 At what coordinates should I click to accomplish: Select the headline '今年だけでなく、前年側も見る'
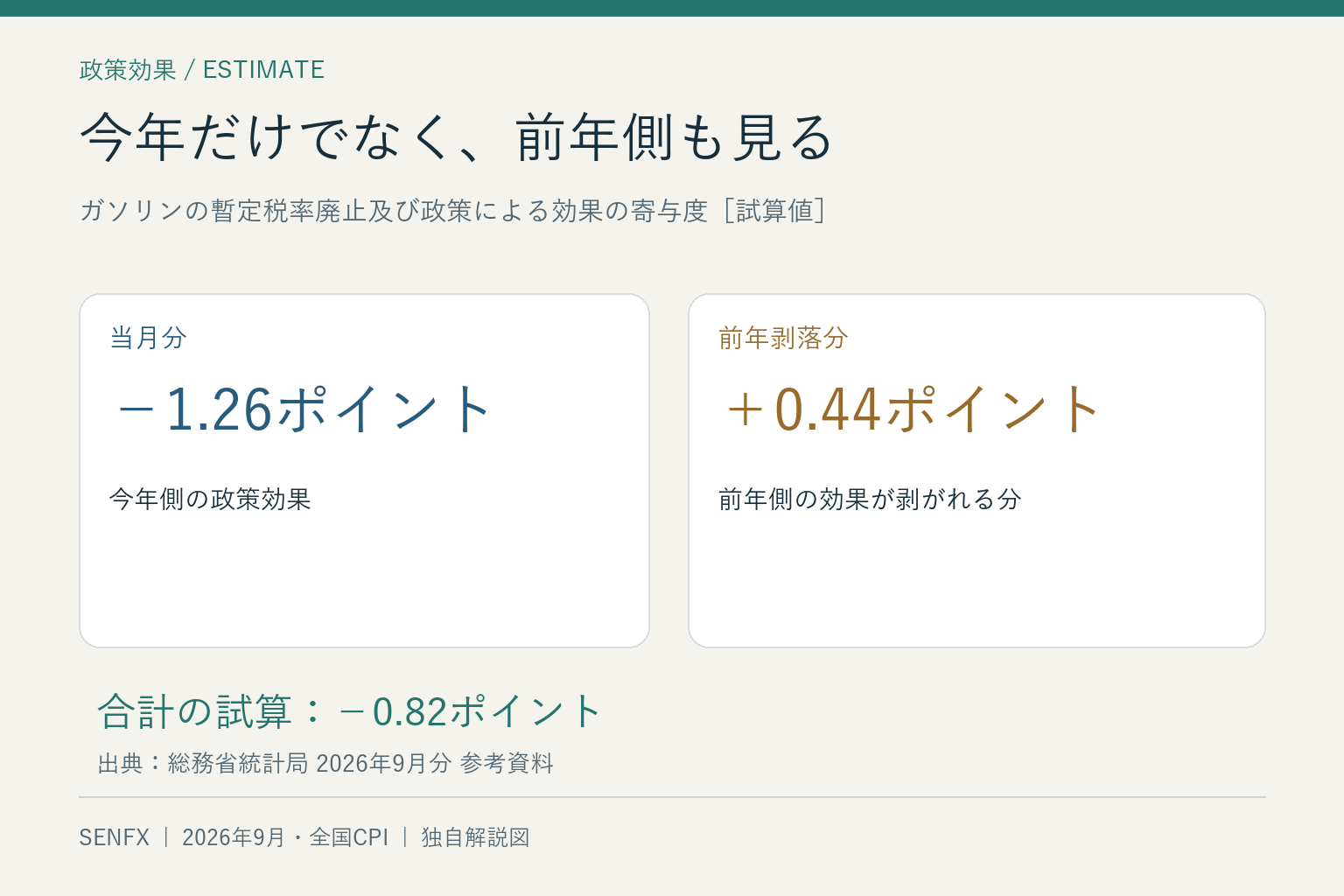pos(456,137)
